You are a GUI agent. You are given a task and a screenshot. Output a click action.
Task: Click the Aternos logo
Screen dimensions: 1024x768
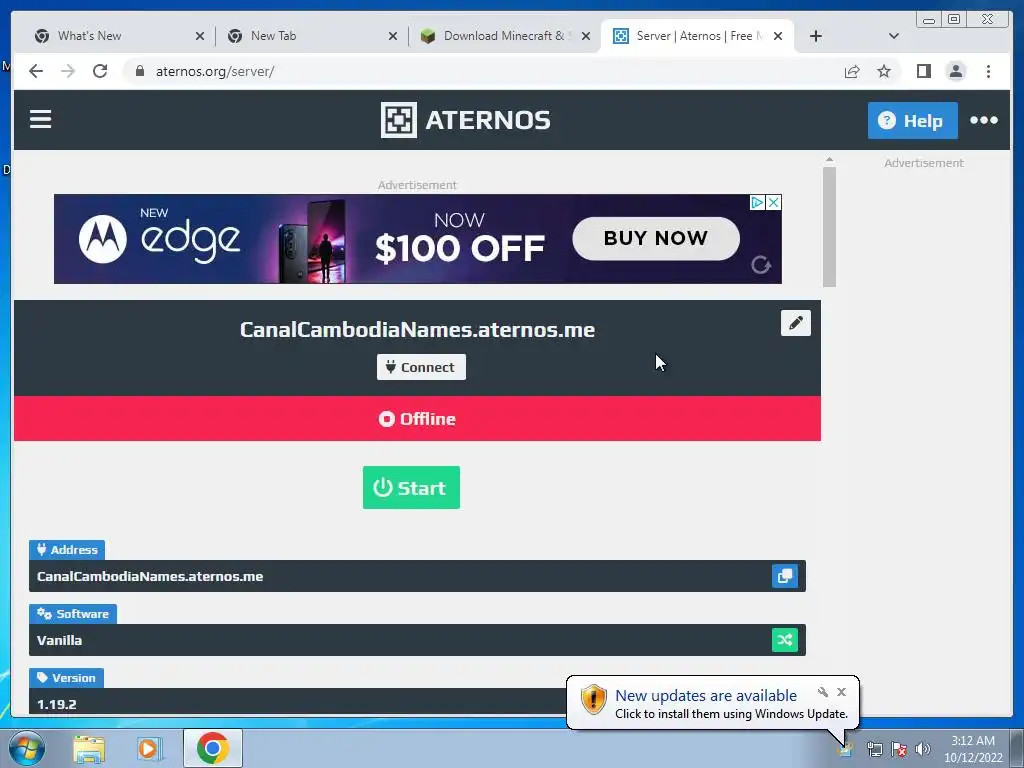[466, 120]
